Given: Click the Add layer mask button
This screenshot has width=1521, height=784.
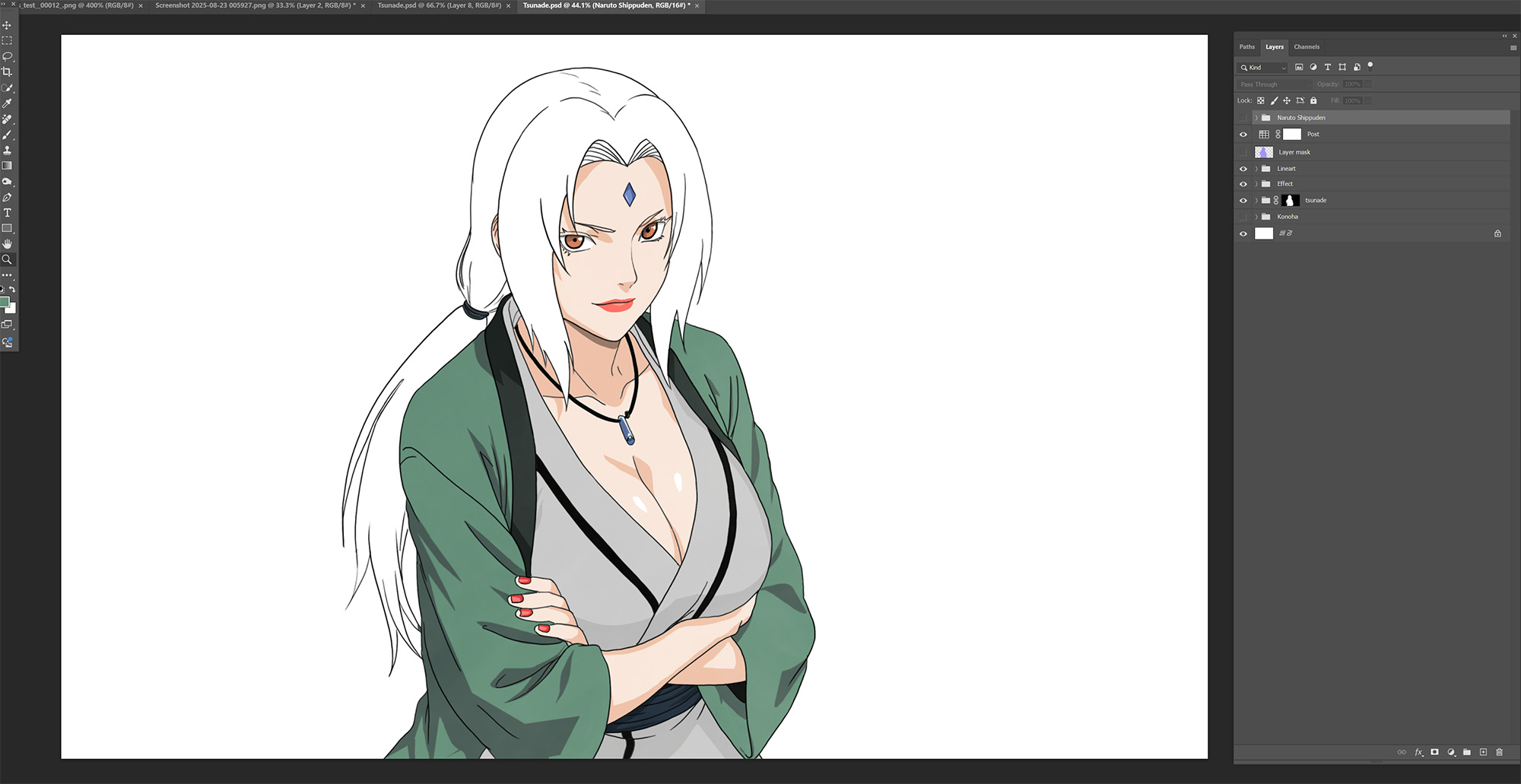Looking at the screenshot, I should click(1435, 752).
